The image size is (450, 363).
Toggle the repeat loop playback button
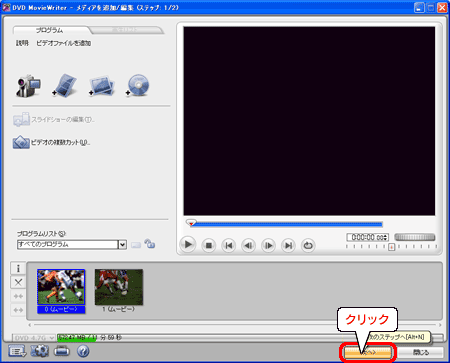308,246
